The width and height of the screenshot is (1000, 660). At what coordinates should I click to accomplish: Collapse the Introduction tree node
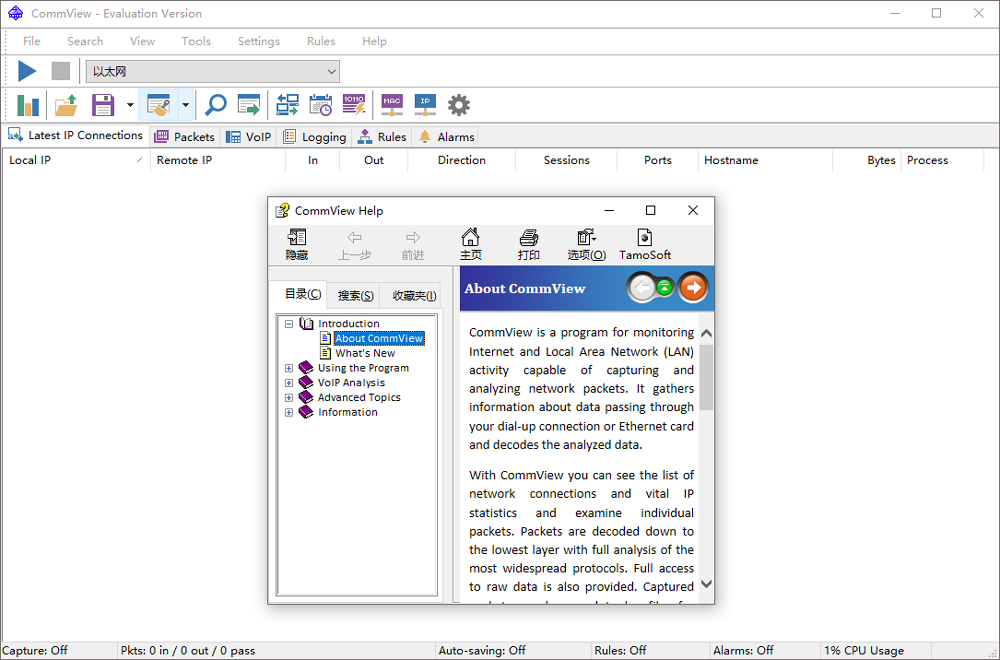(289, 324)
